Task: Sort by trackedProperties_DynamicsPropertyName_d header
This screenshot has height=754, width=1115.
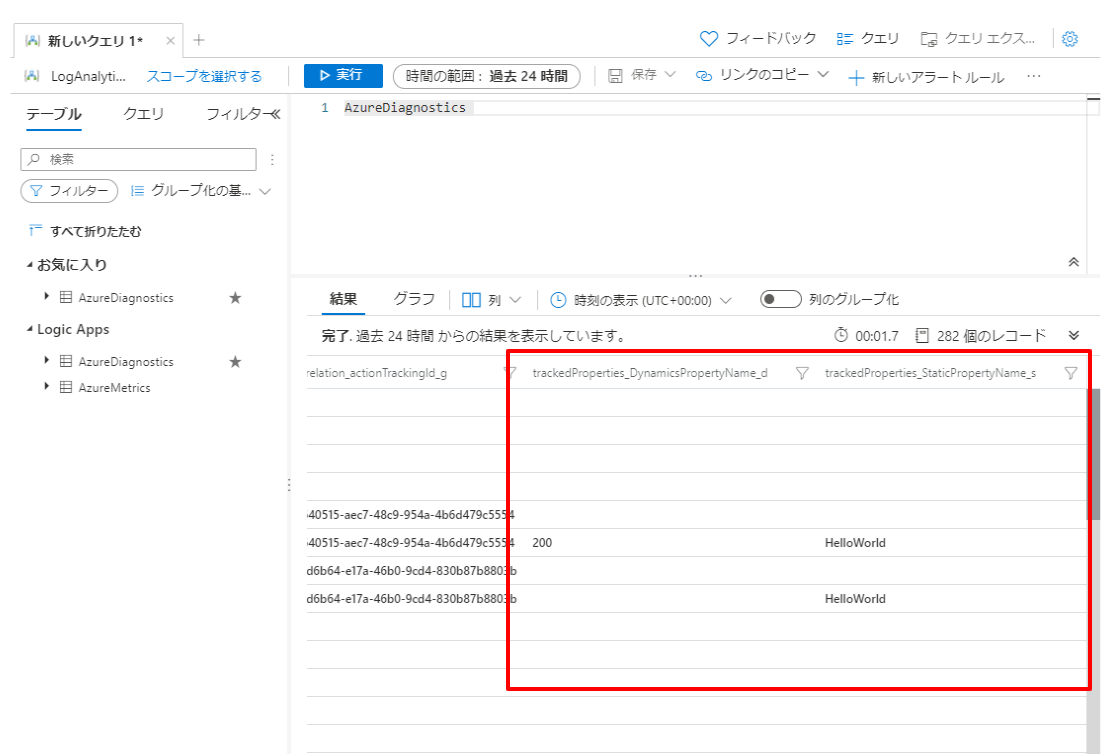Action: coord(650,373)
